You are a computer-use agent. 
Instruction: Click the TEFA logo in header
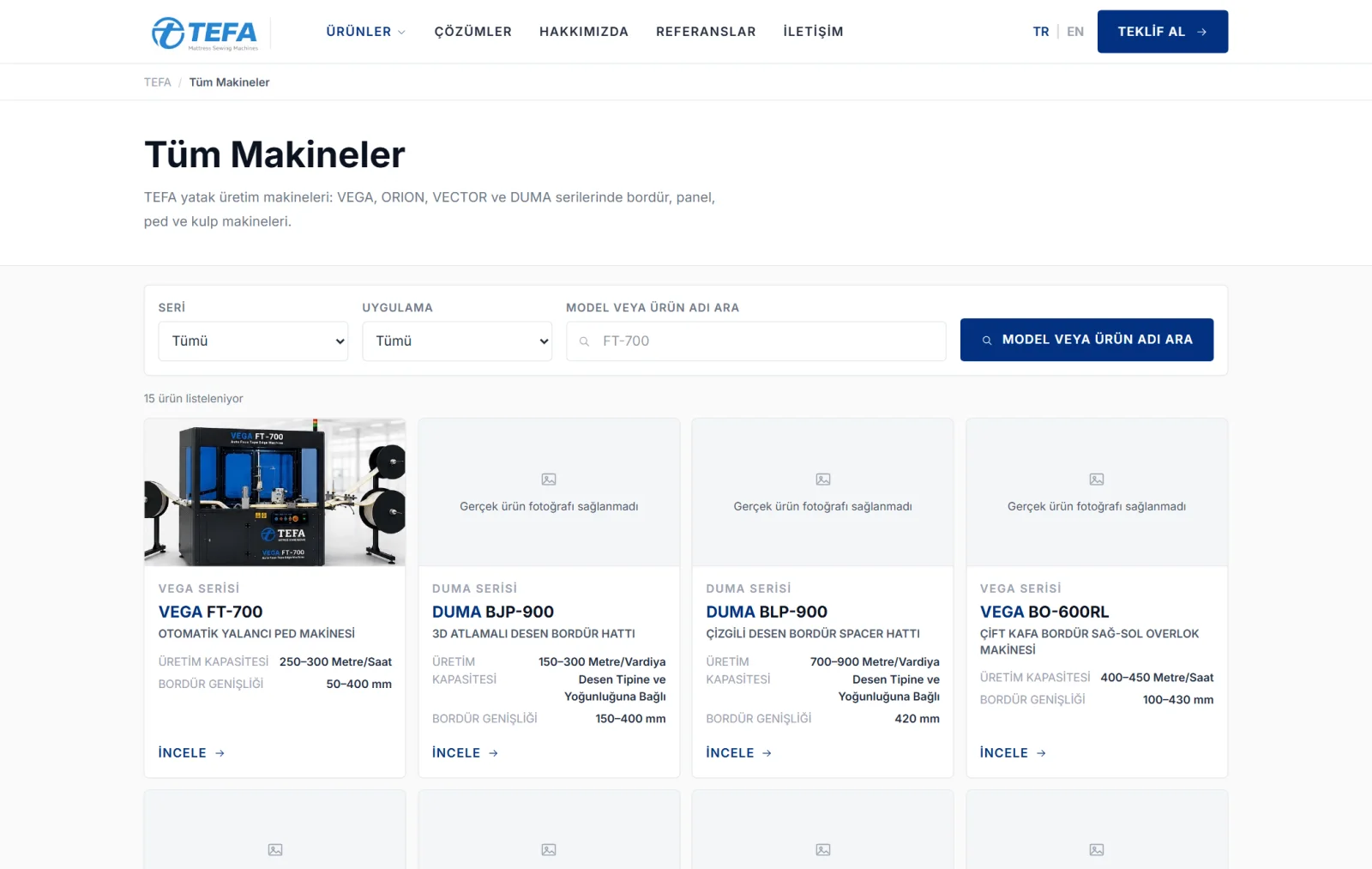205,33
